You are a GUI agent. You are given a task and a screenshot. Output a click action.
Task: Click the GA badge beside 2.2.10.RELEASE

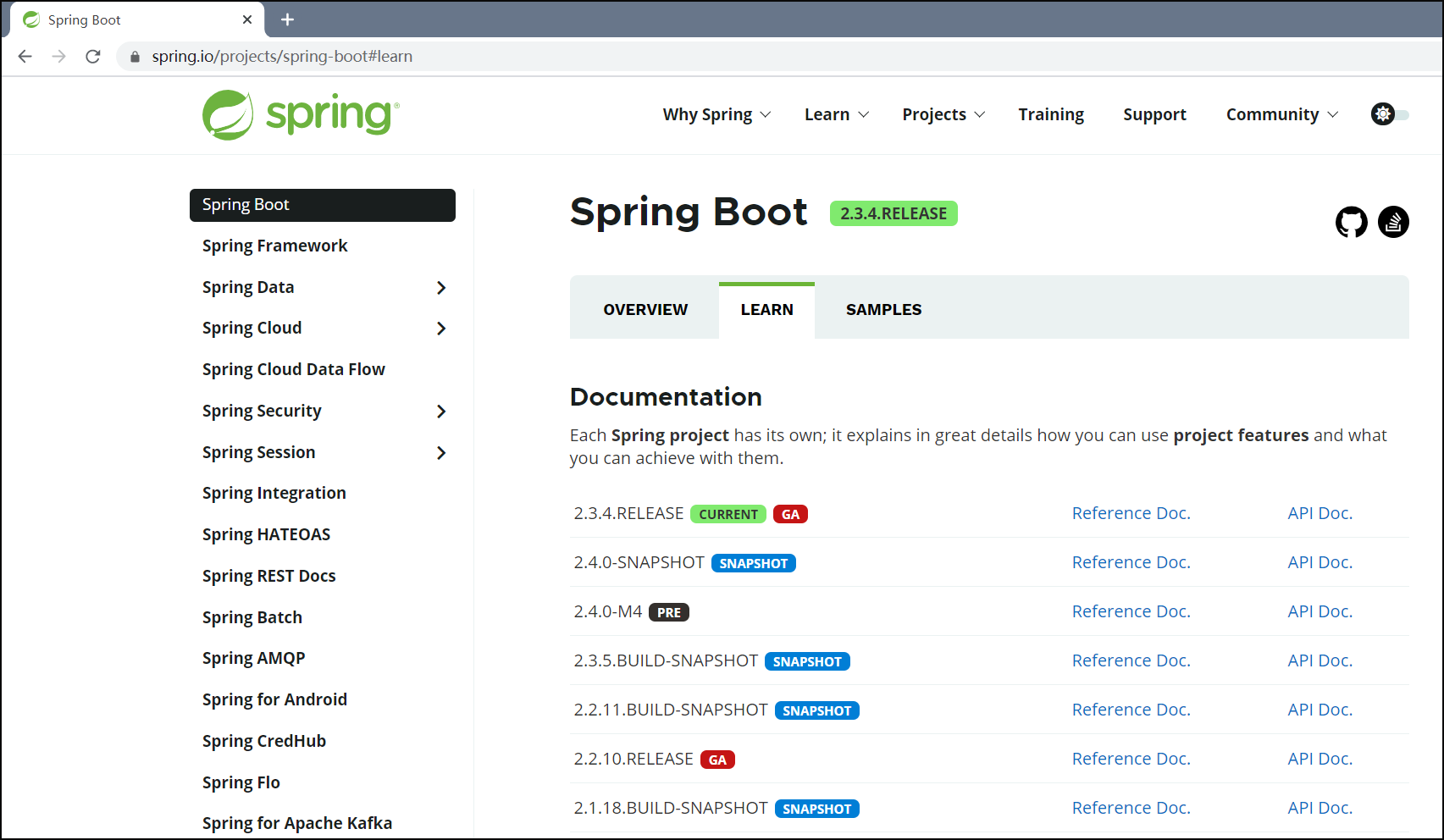coord(717,760)
